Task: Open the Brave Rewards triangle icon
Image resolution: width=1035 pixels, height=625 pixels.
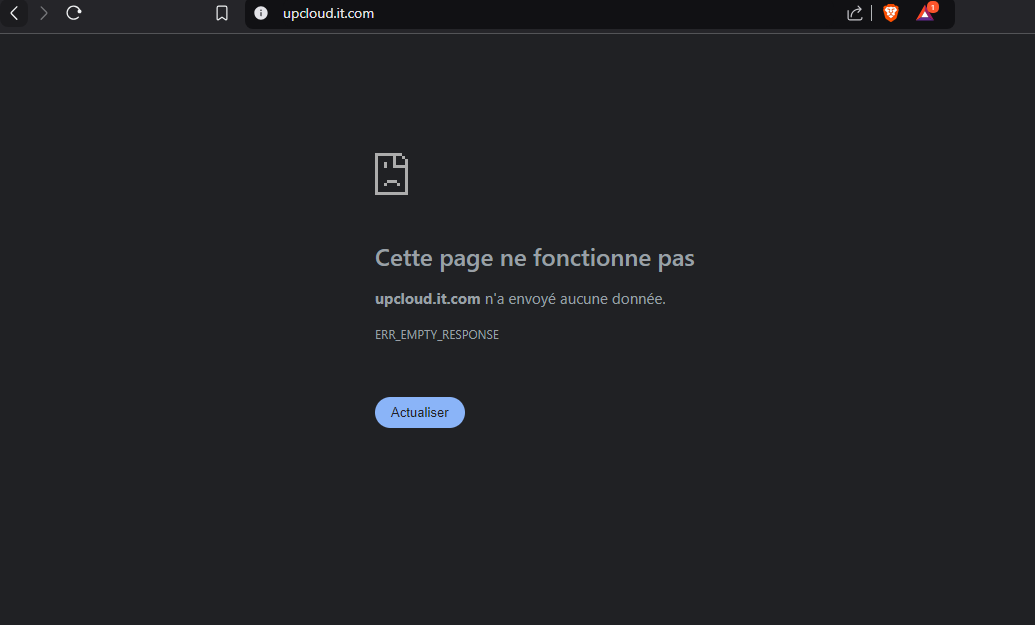Action: point(924,14)
